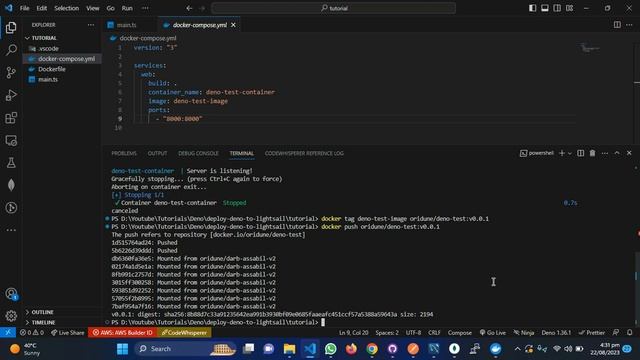Show more menu bar items ellipsis
The height and width of the screenshot is (360, 640).
pyautogui.click(x=145, y=8)
